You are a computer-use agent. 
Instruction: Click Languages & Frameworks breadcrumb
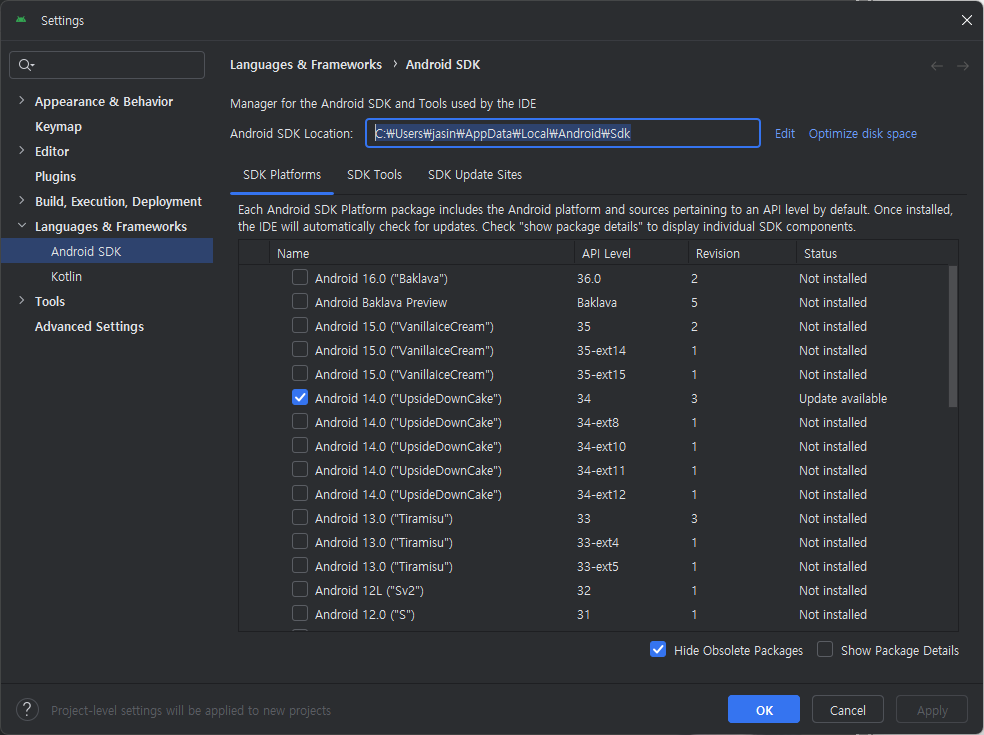(x=306, y=65)
